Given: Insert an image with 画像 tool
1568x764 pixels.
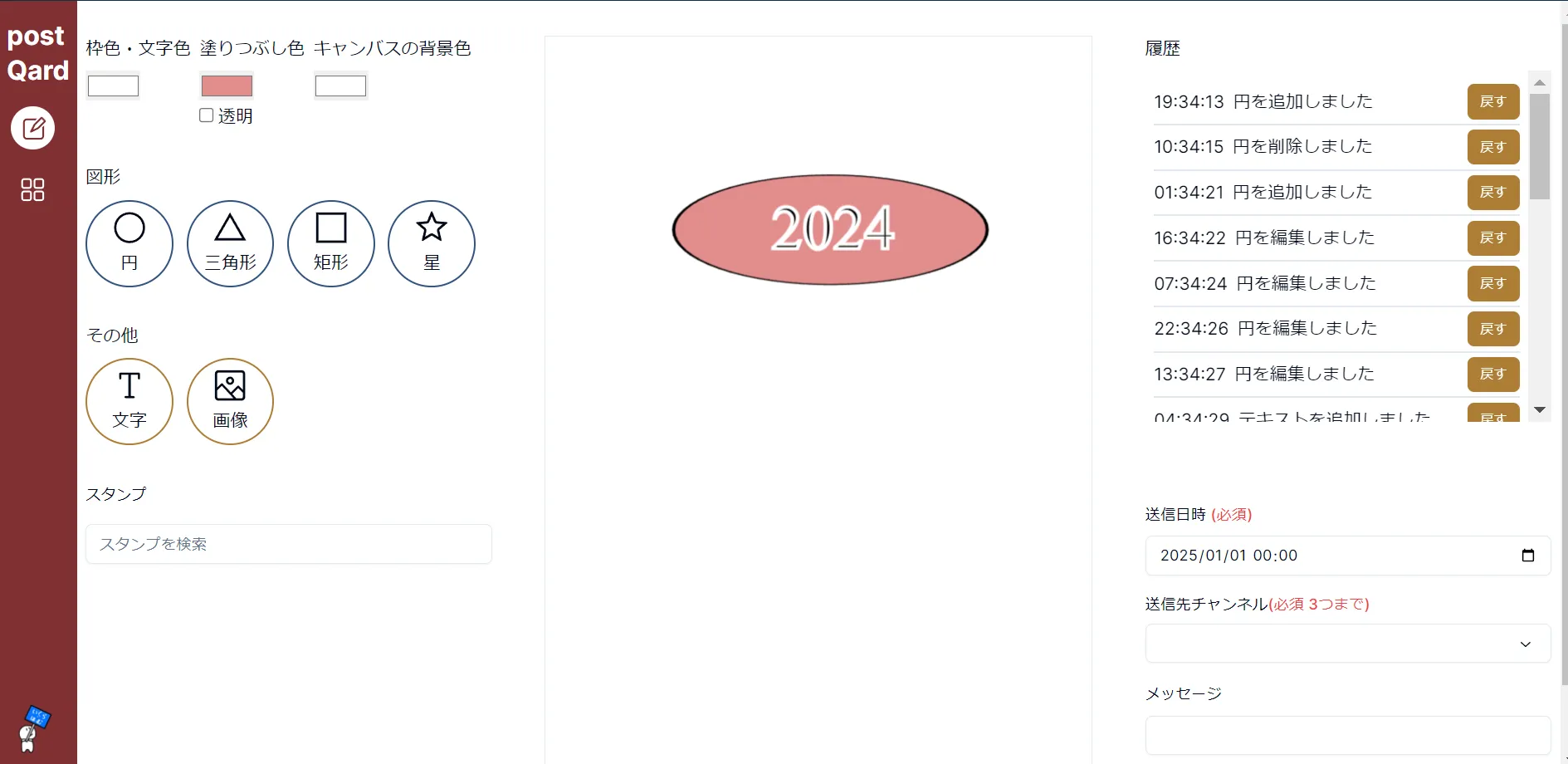Looking at the screenshot, I should (x=230, y=401).
